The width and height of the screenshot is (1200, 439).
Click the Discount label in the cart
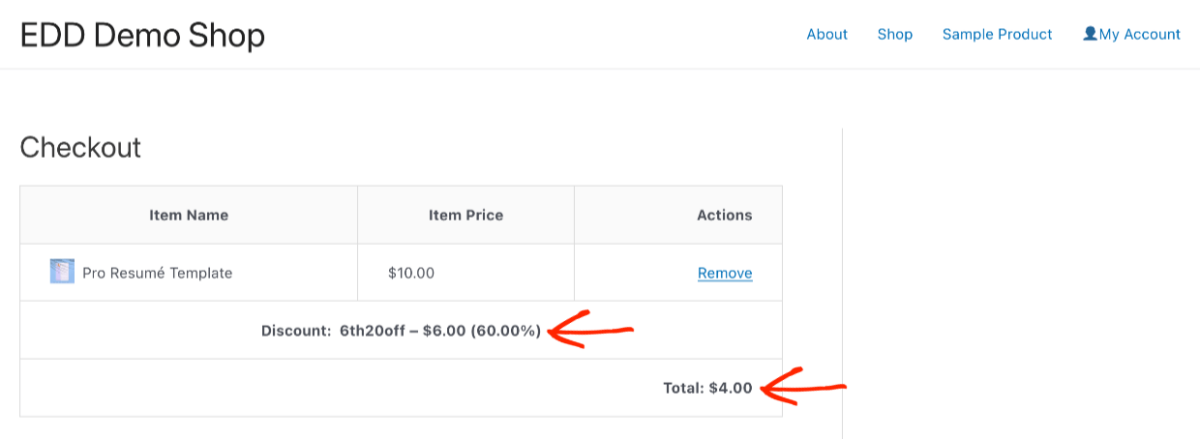coord(293,331)
